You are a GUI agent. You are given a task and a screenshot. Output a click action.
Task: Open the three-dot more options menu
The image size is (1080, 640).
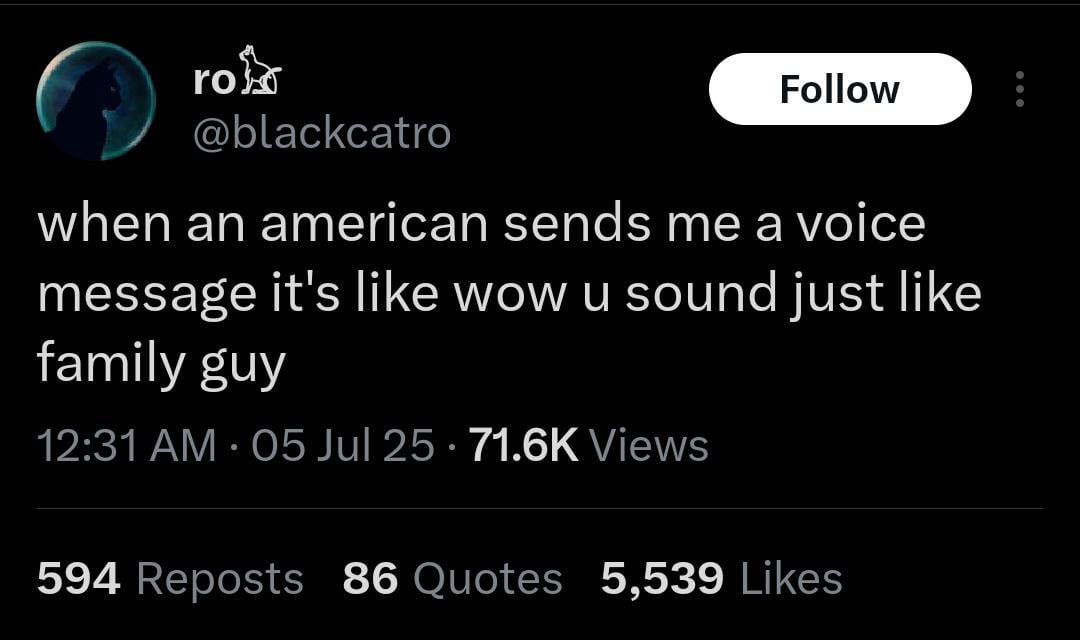click(1020, 89)
